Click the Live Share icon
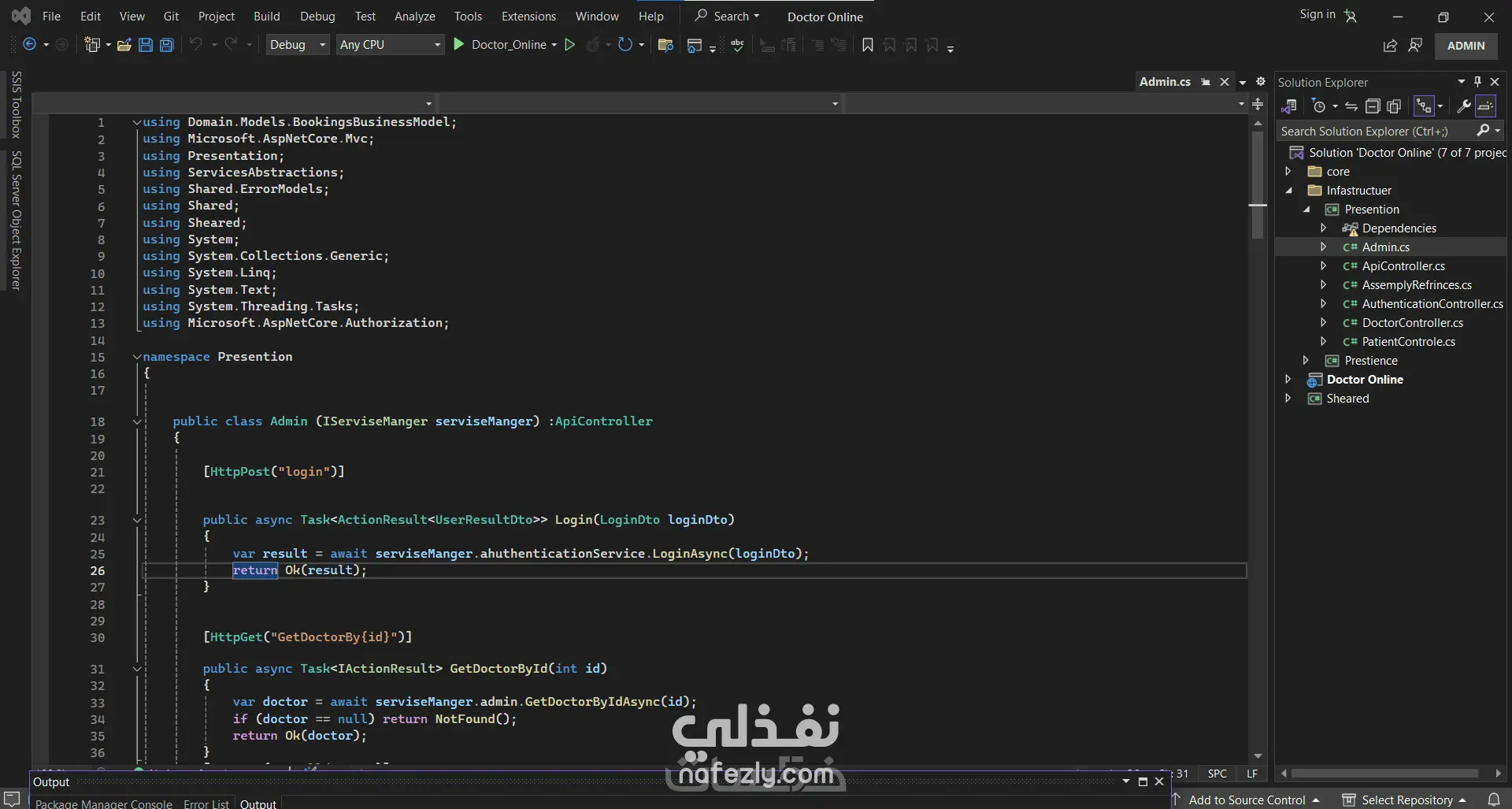 pos(1390,45)
